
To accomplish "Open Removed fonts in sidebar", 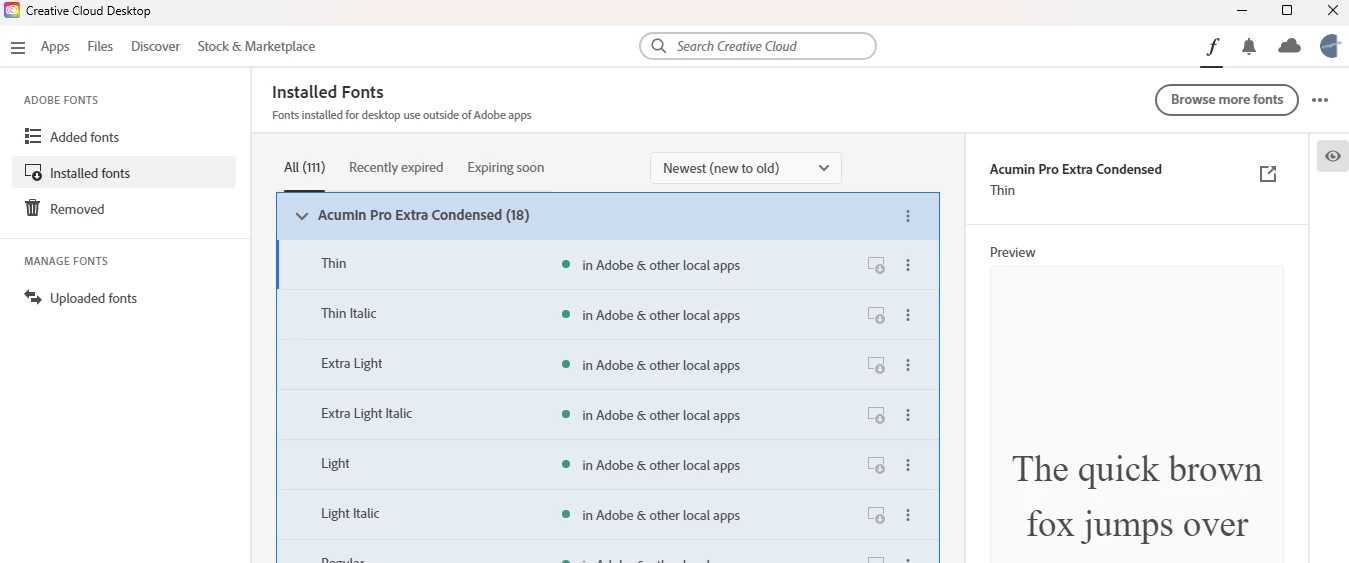I will 124,209.
